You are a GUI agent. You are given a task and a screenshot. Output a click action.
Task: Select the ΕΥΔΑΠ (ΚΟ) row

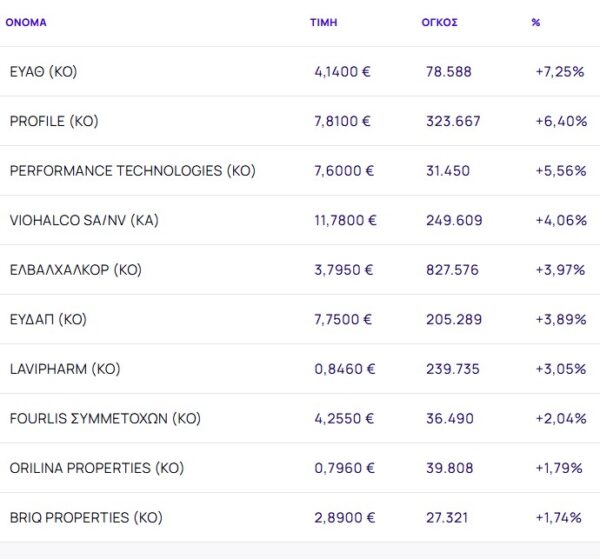pyautogui.click(x=48, y=320)
